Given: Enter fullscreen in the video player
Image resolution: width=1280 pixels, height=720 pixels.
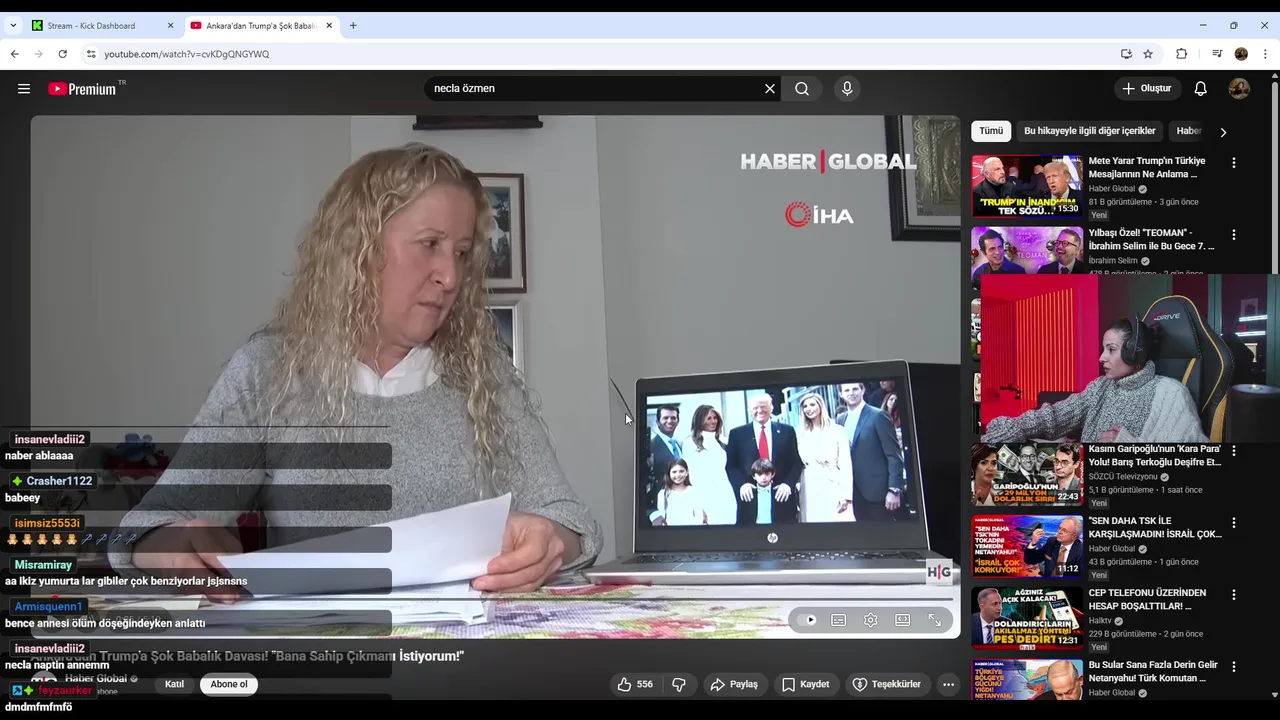Looking at the screenshot, I should pos(935,620).
